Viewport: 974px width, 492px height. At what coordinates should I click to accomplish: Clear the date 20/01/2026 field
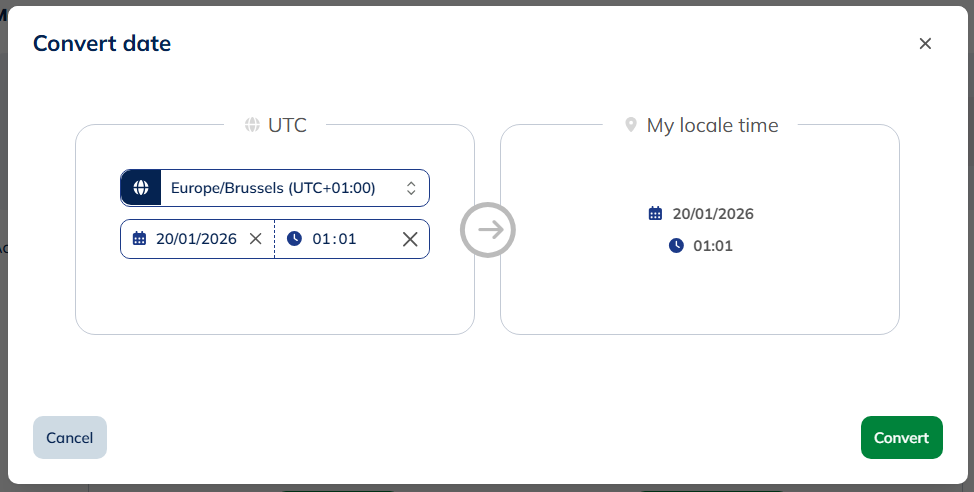pyautogui.click(x=255, y=239)
